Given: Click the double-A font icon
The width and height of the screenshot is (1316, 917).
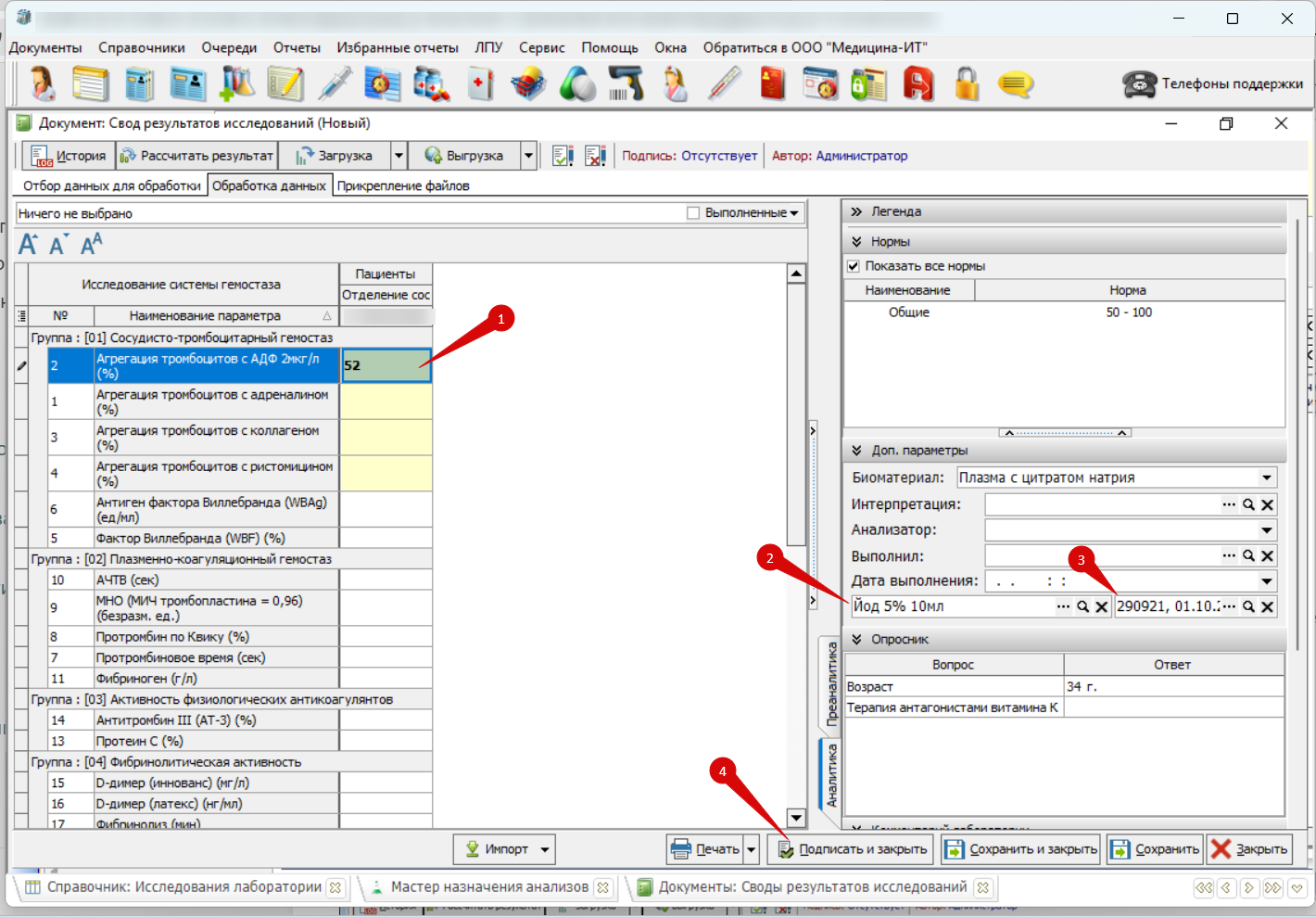Looking at the screenshot, I should pyautogui.click(x=91, y=244).
